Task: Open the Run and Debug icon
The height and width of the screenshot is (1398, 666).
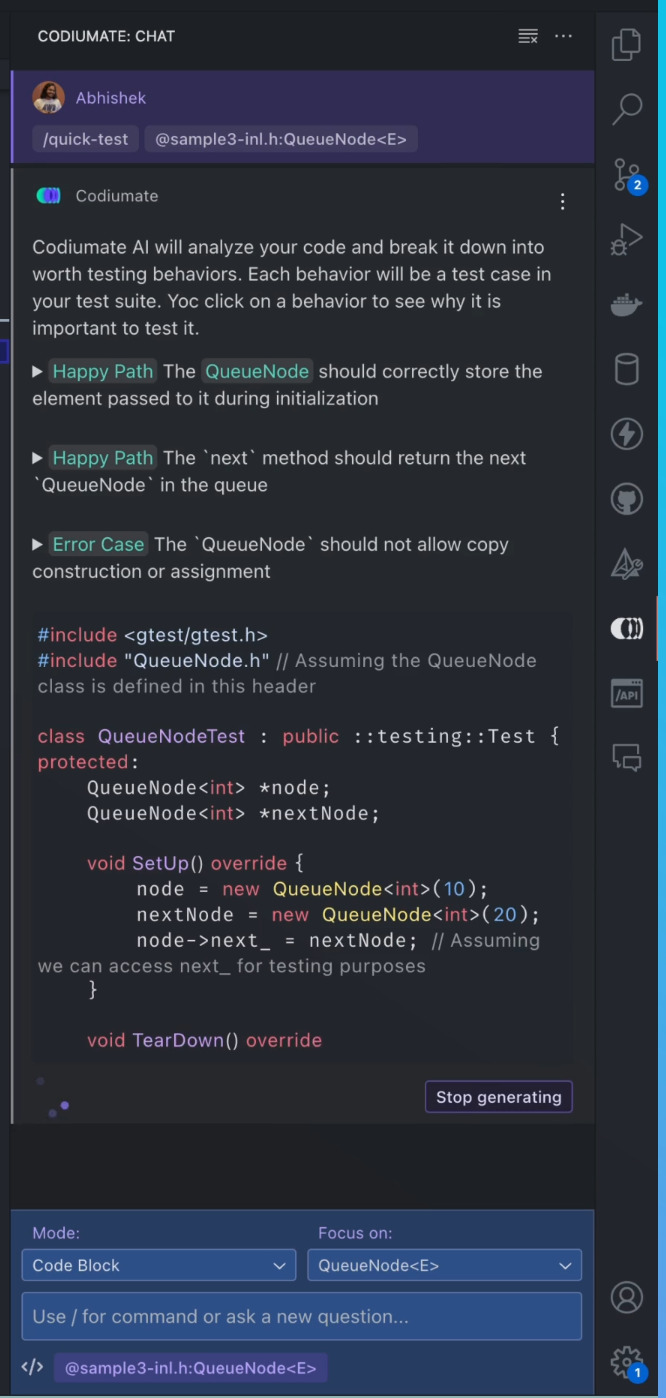Action: click(626, 240)
